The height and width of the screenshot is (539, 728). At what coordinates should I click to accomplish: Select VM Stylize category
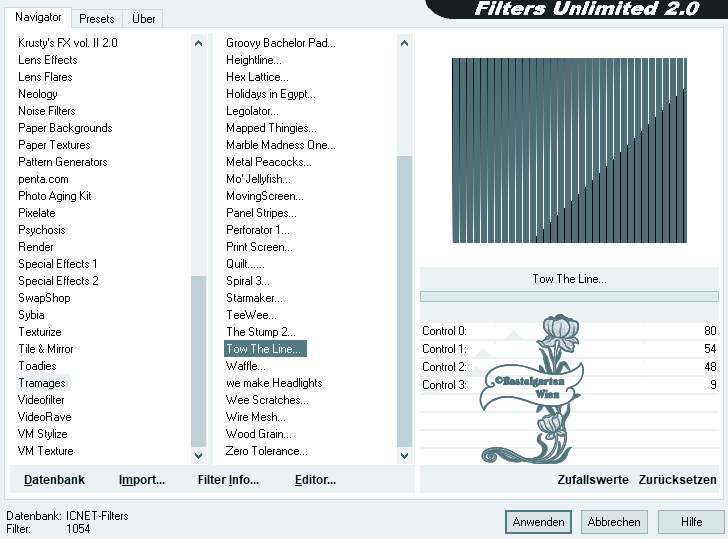point(42,434)
